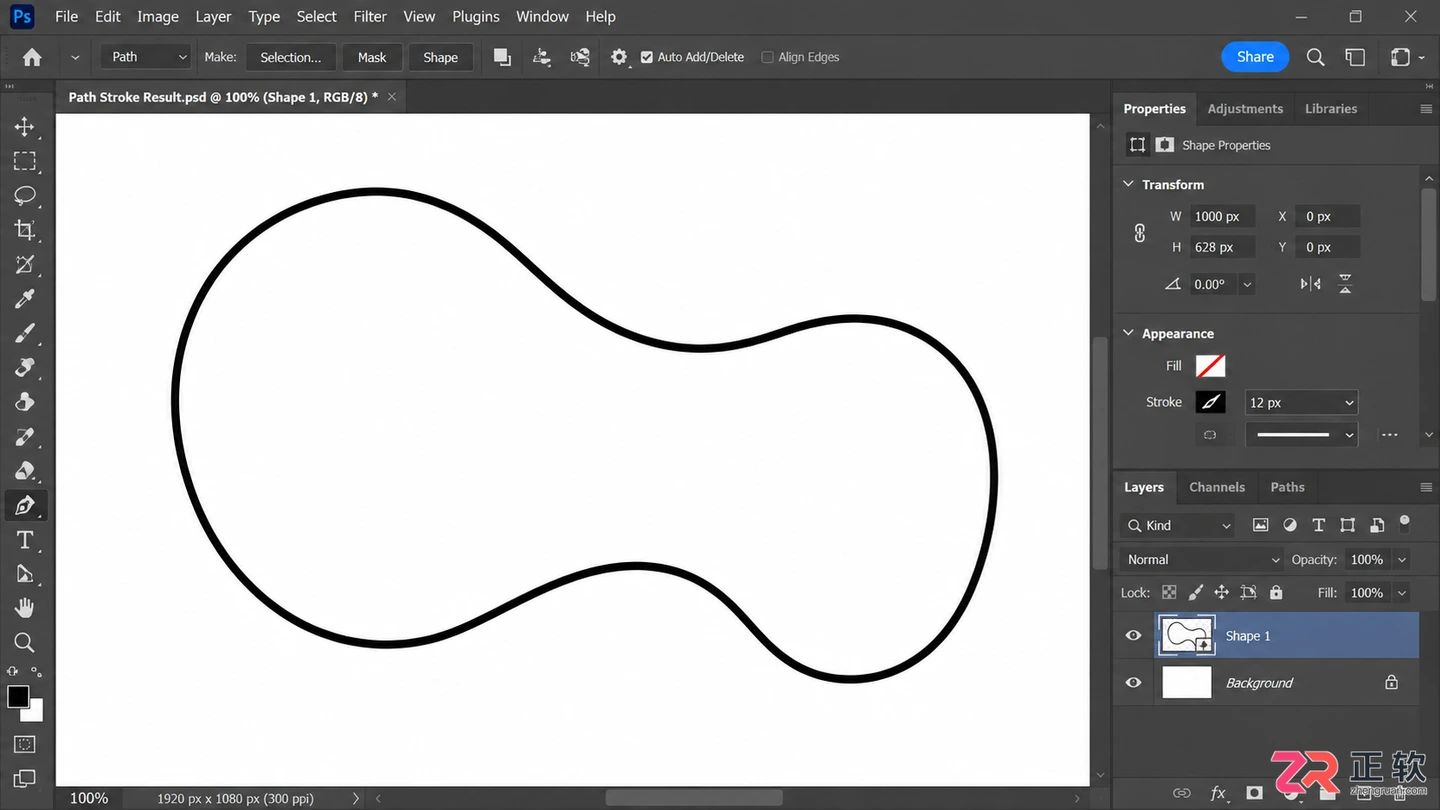Click the search icon beside Share

[1315, 57]
